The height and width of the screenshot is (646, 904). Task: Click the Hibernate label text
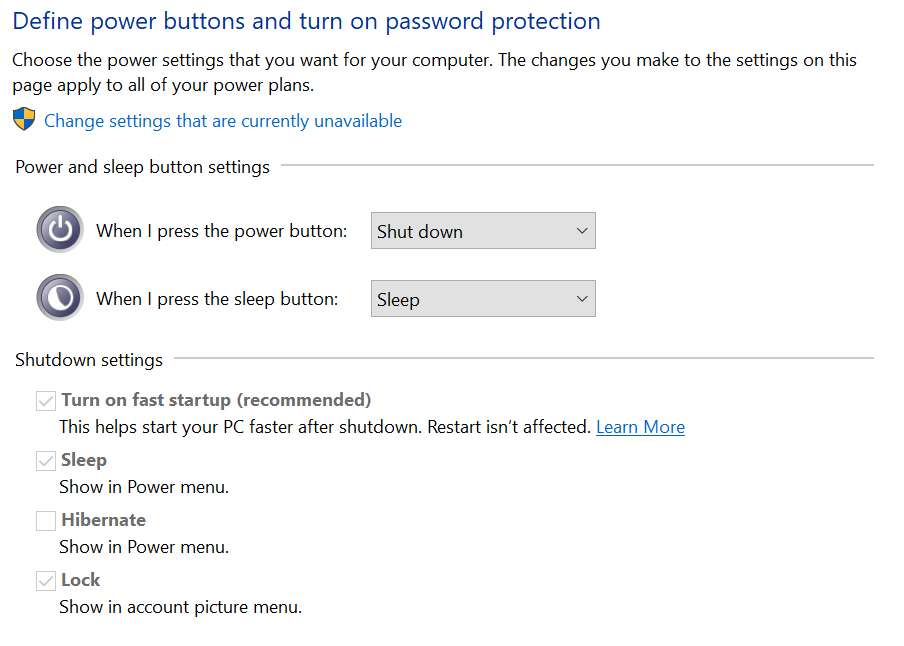tap(104, 520)
